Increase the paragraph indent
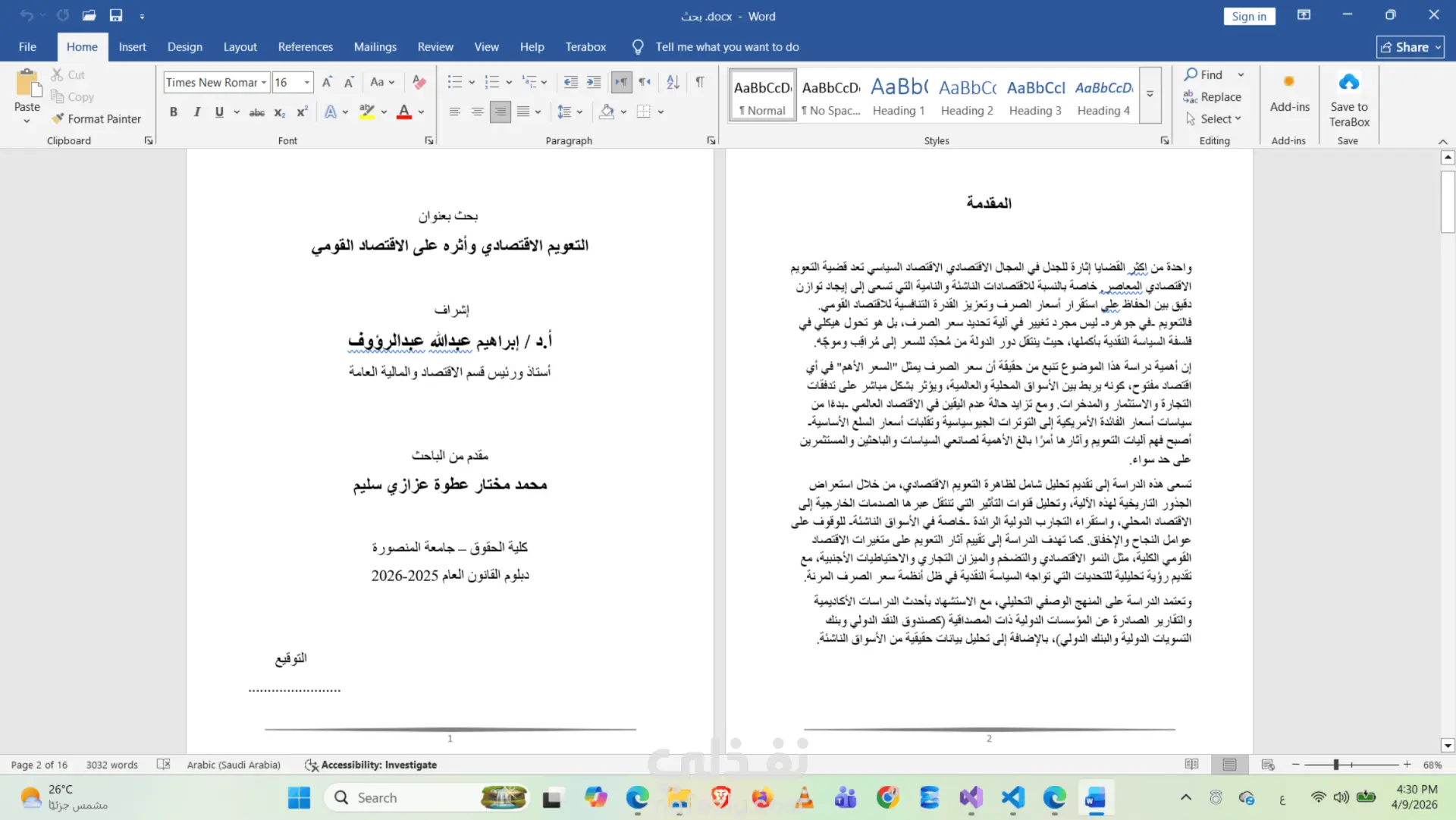Viewport: 1456px width, 820px height. pyautogui.click(x=594, y=82)
